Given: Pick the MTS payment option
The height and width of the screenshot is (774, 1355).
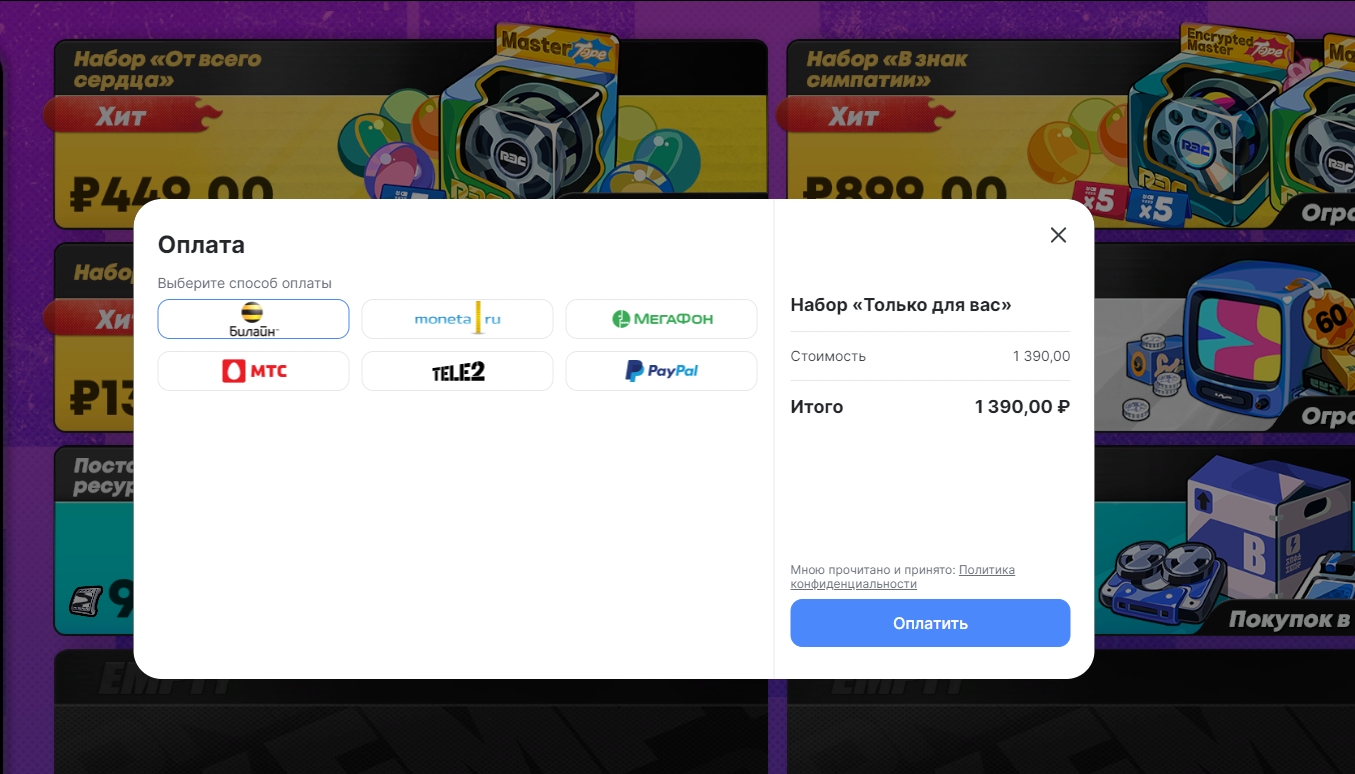Looking at the screenshot, I should [x=253, y=371].
